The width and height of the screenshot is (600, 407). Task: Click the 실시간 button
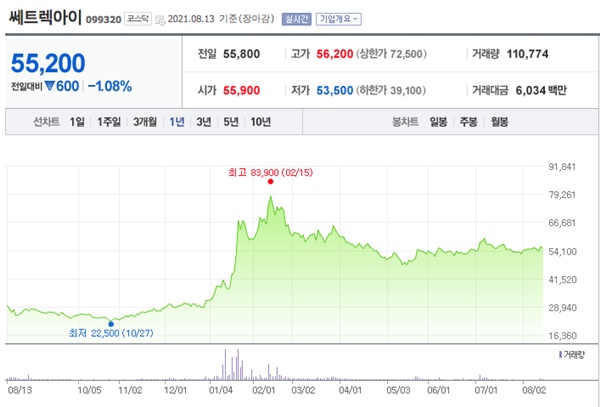coord(297,19)
